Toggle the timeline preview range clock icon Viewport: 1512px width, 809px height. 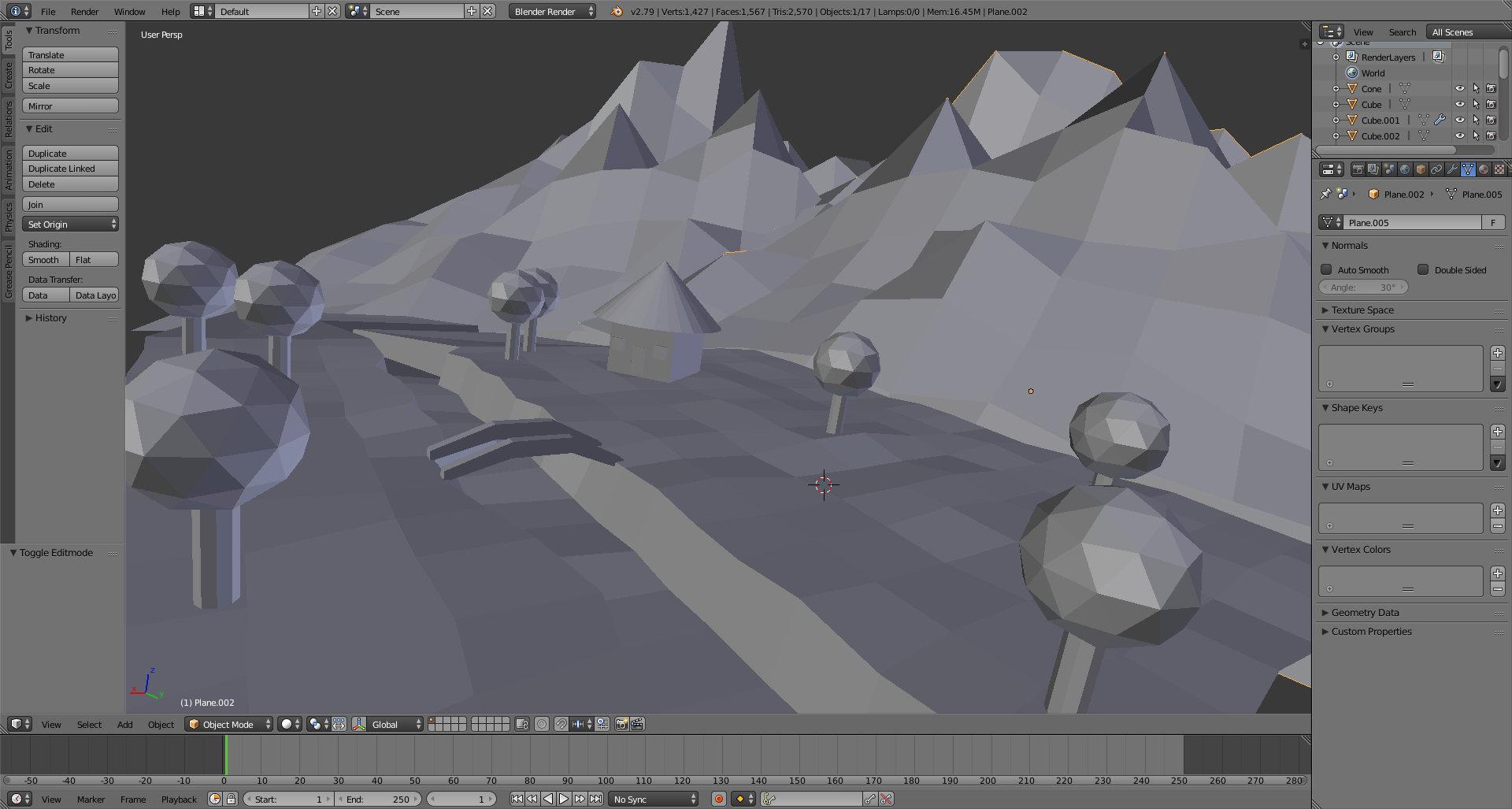pyautogui.click(x=215, y=799)
